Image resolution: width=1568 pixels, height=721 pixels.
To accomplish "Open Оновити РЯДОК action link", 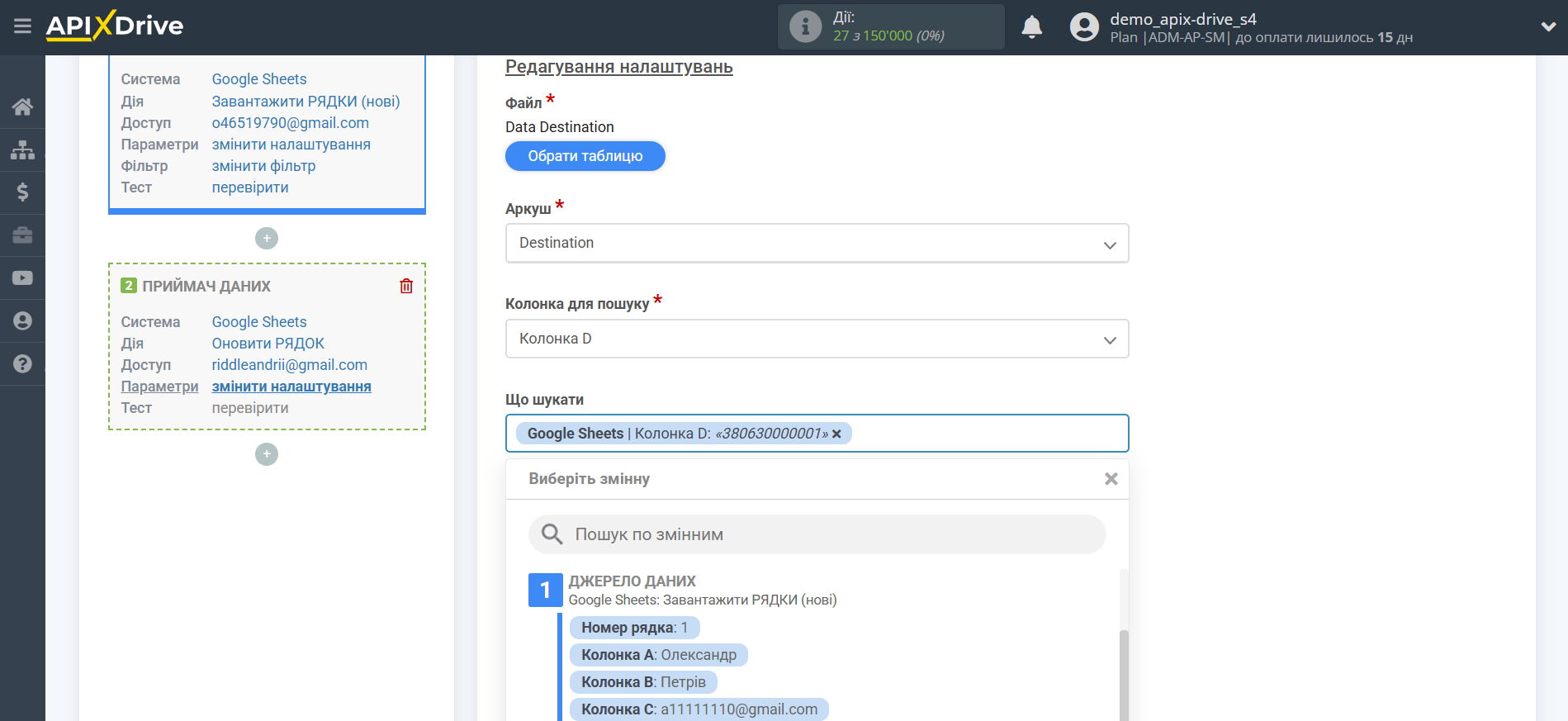I will click(x=268, y=344).
